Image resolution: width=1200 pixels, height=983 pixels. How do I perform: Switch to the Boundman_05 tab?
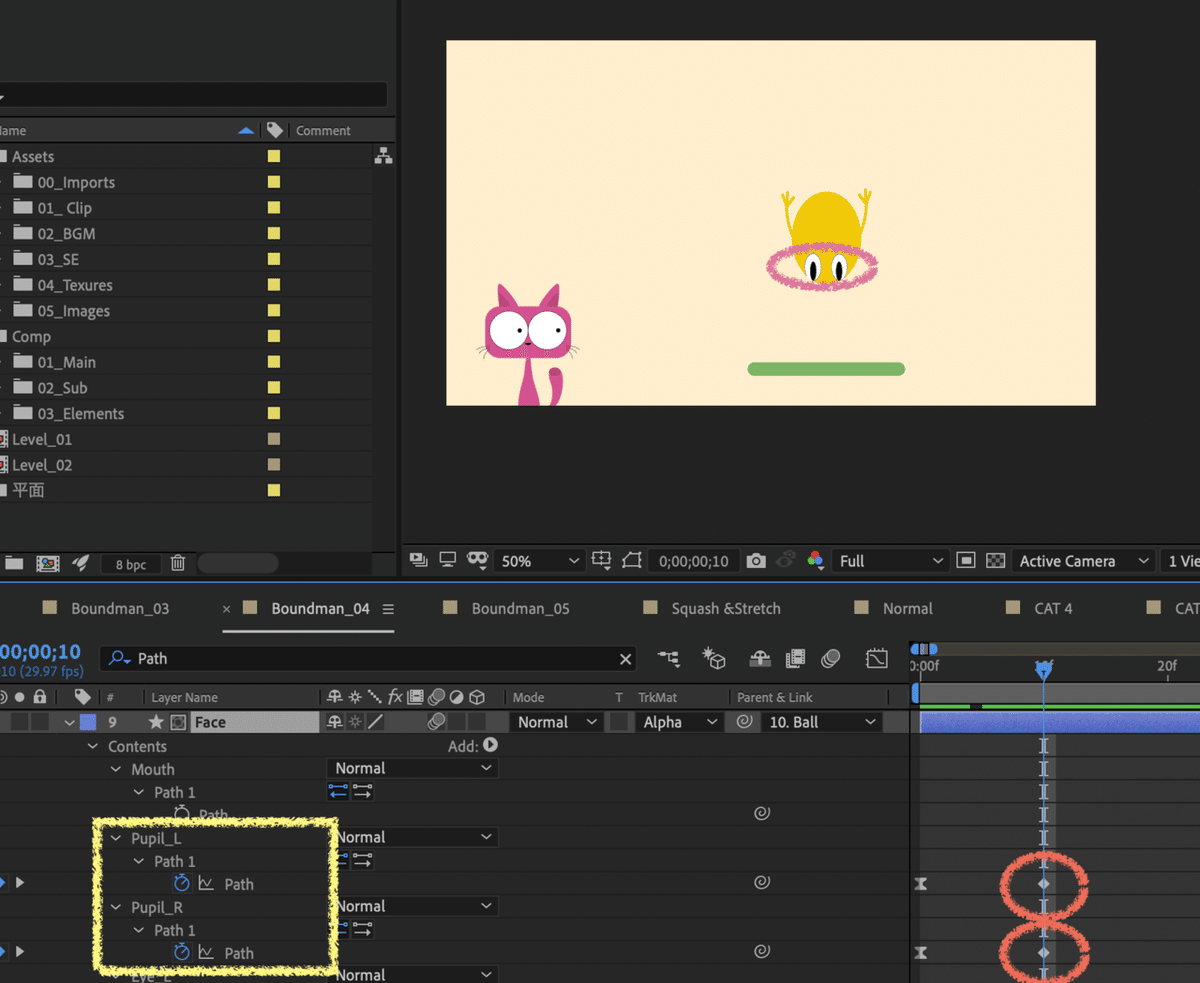coord(520,608)
